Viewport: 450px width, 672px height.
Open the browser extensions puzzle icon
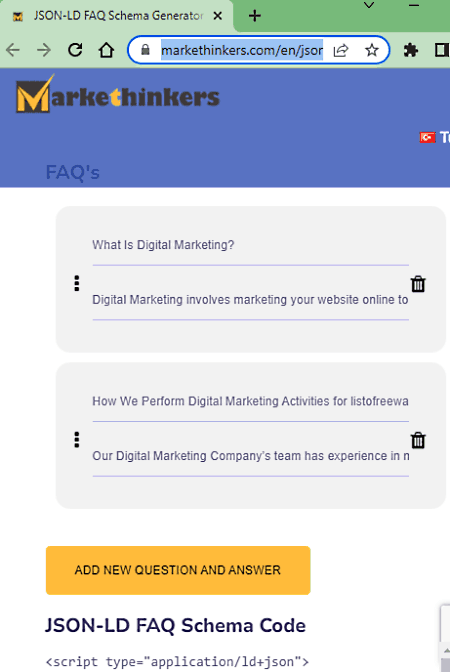411,50
